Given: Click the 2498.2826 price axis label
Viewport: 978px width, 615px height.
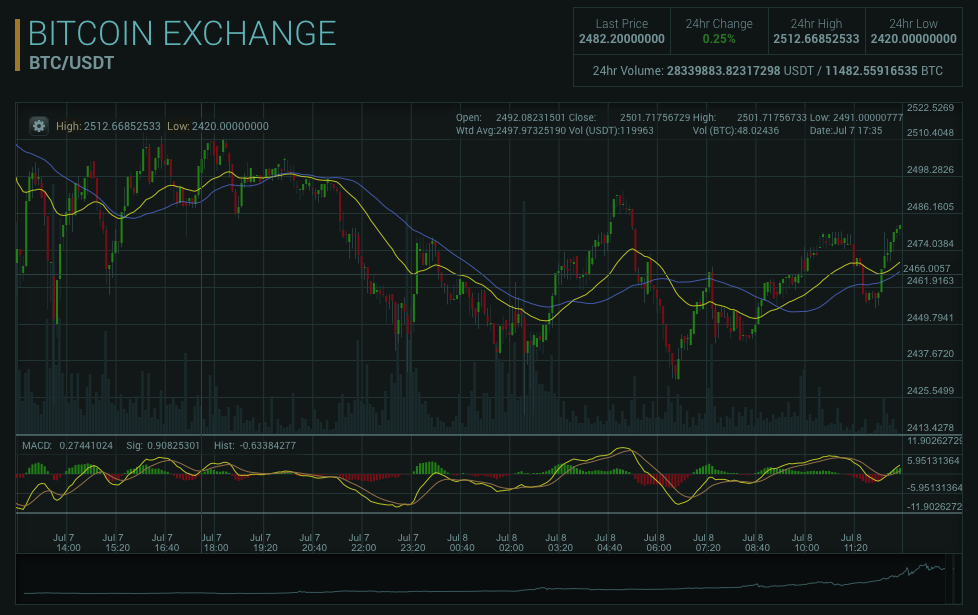Looking at the screenshot, I should [x=930, y=170].
